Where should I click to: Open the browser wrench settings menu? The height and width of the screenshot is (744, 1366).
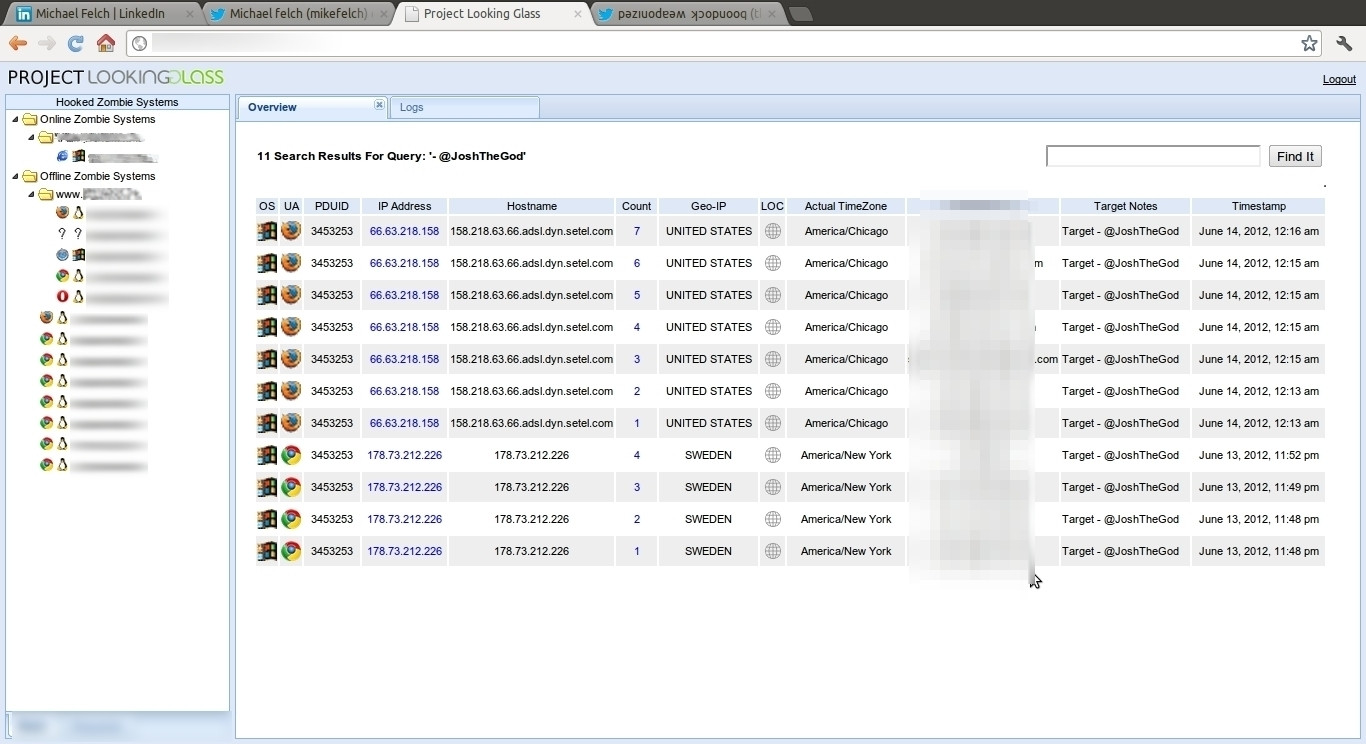(1344, 43)
